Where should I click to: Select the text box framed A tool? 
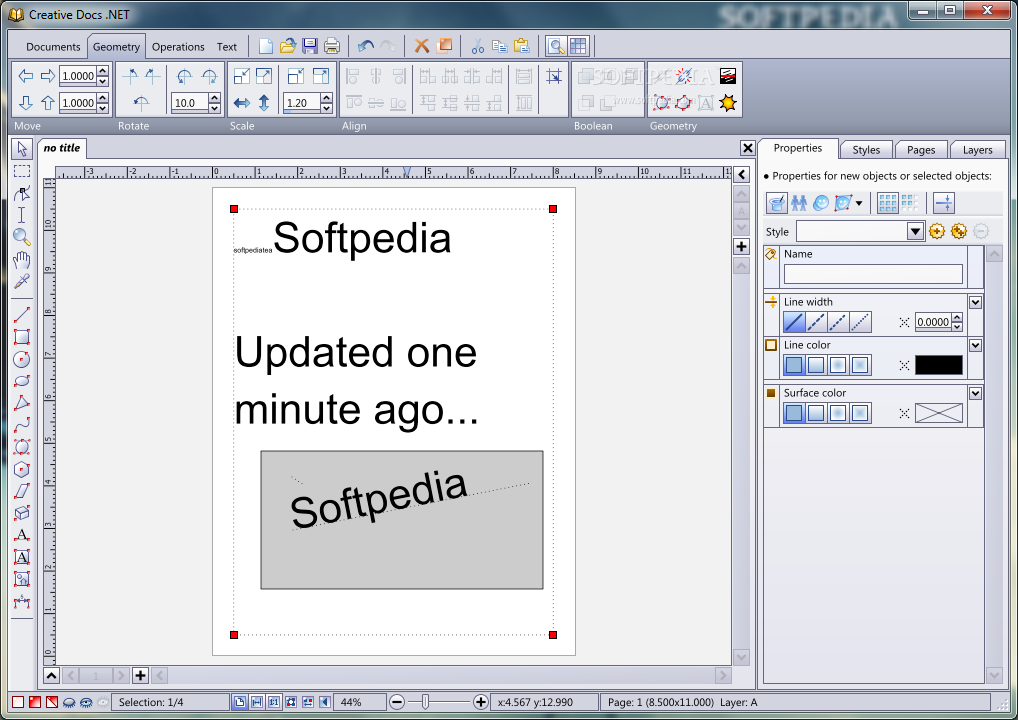[x=22, y=557]
